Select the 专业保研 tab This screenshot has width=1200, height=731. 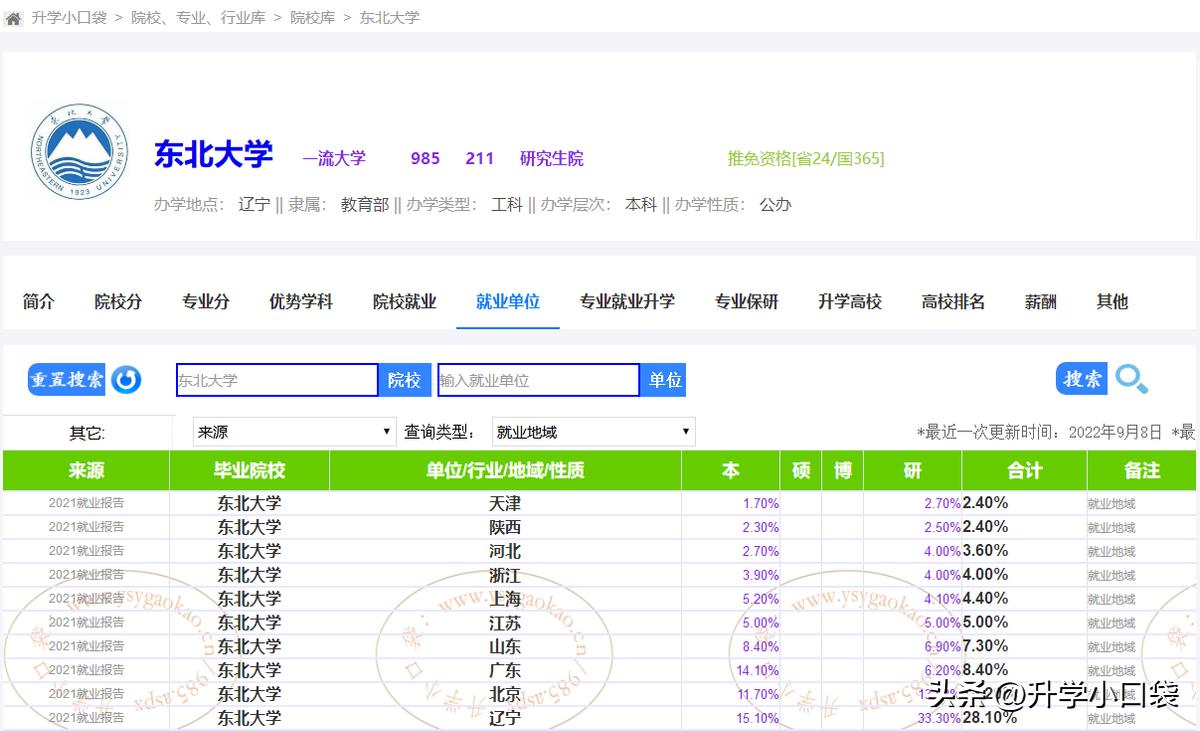coord(746,302)
